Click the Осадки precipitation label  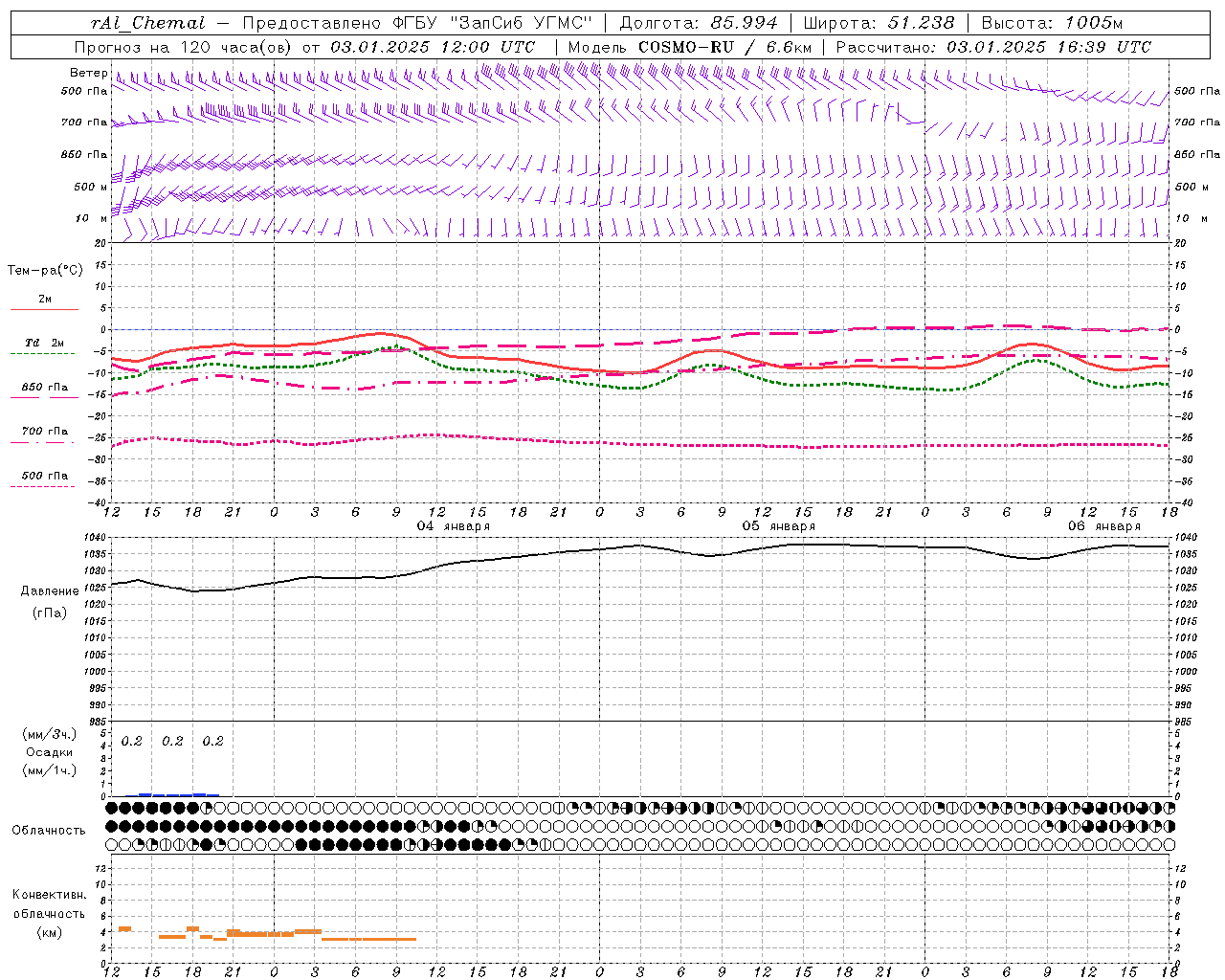50,752
